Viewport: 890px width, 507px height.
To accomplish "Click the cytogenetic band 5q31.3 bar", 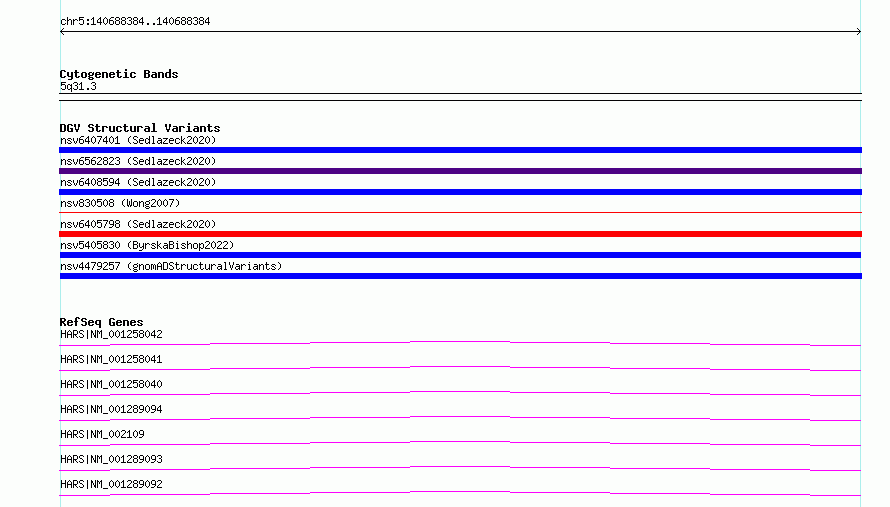I will (x=460, y=97).
